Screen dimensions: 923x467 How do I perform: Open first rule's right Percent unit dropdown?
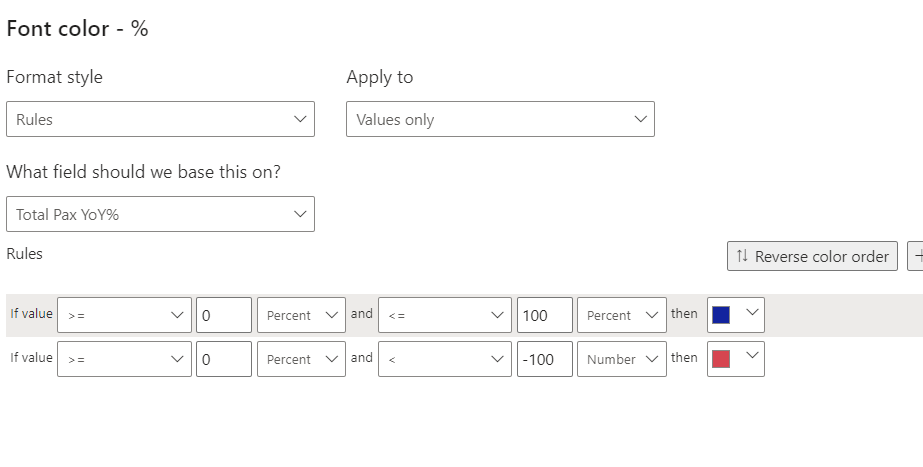(622, 315)
